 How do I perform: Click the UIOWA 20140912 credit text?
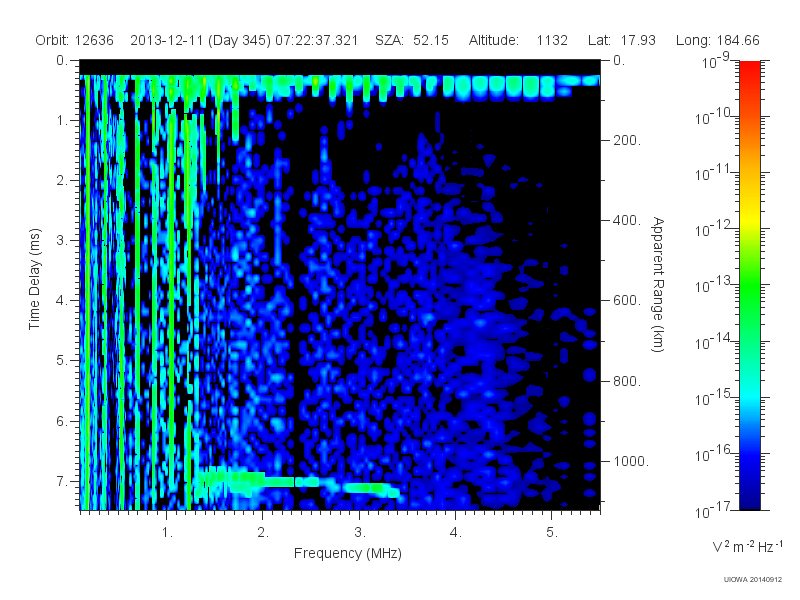(753, 580)
